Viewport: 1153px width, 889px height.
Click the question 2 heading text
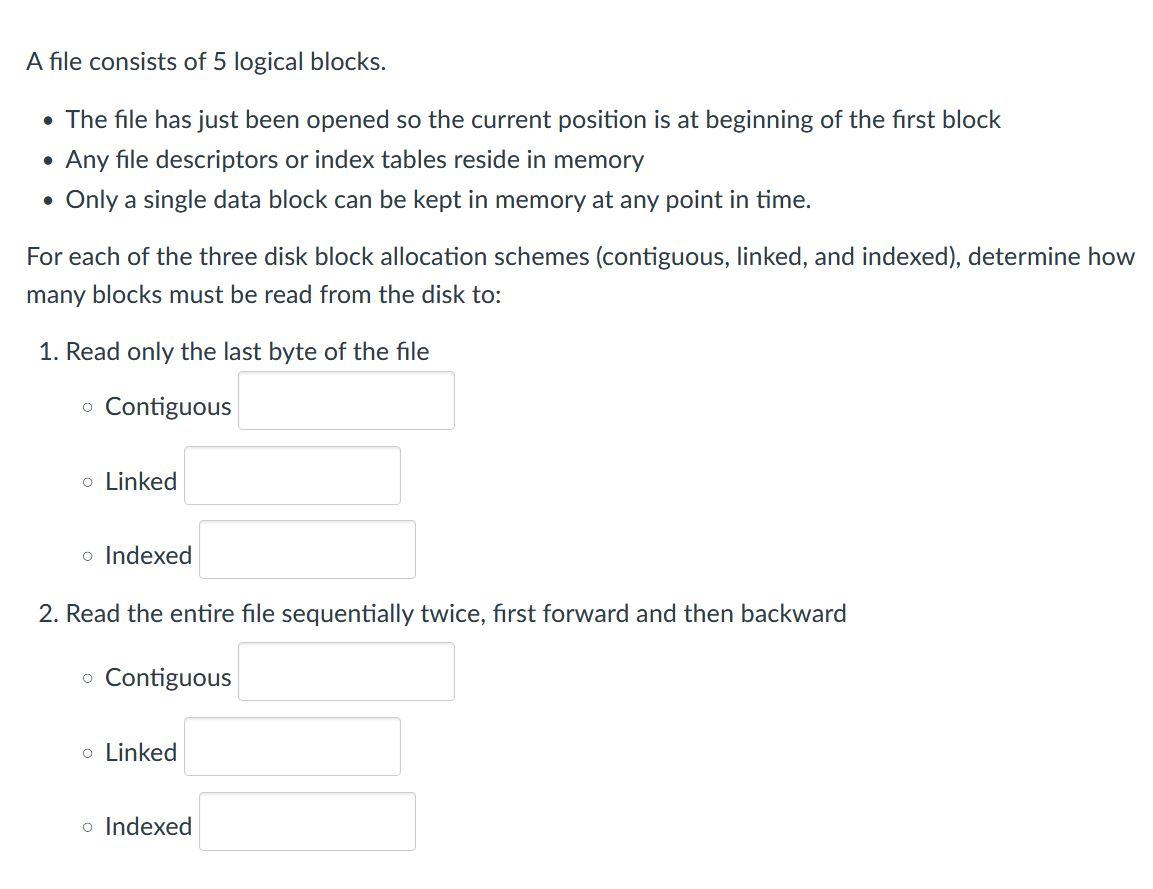(442, 613)
